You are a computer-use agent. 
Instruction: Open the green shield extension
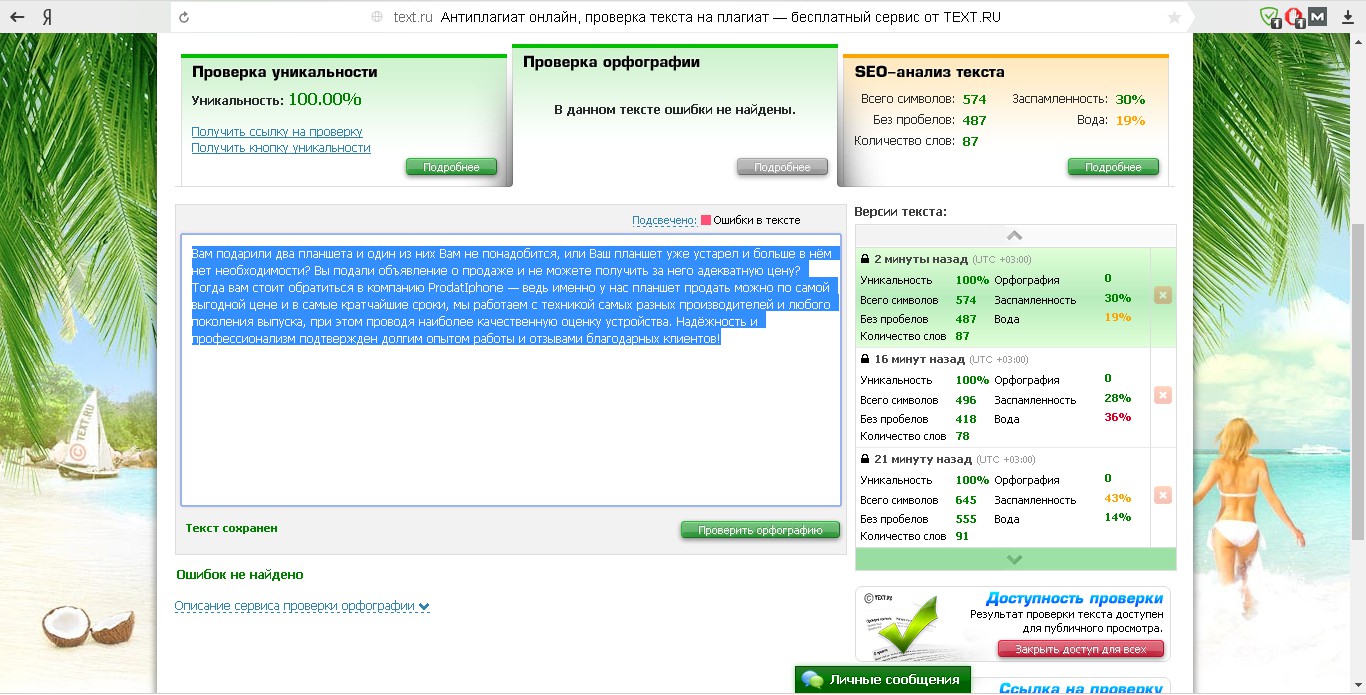[x=1270, y=17]
